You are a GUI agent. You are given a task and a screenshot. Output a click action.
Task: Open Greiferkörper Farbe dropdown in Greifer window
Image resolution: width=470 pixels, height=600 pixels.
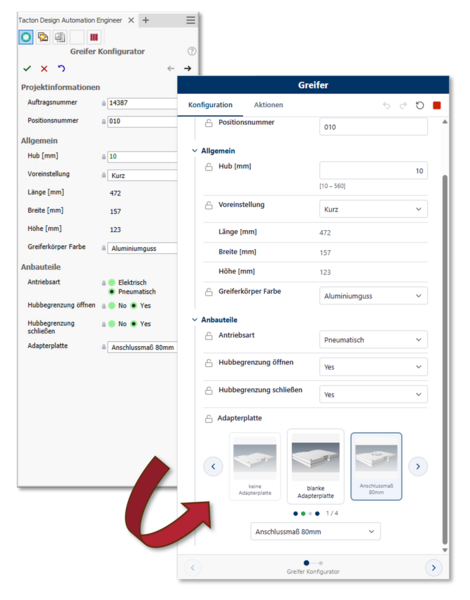tap(373, 296)
